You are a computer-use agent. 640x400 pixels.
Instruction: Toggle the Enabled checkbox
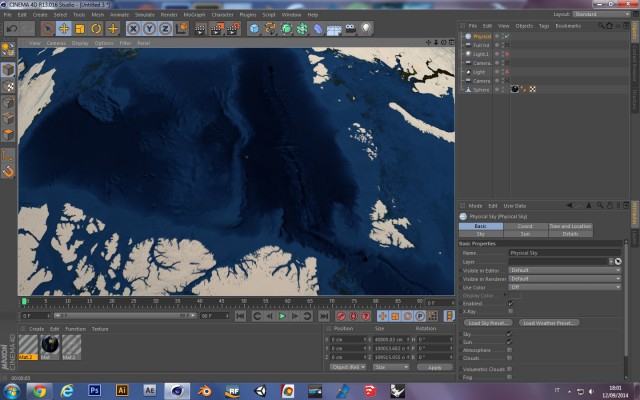(x=510, y=303)
